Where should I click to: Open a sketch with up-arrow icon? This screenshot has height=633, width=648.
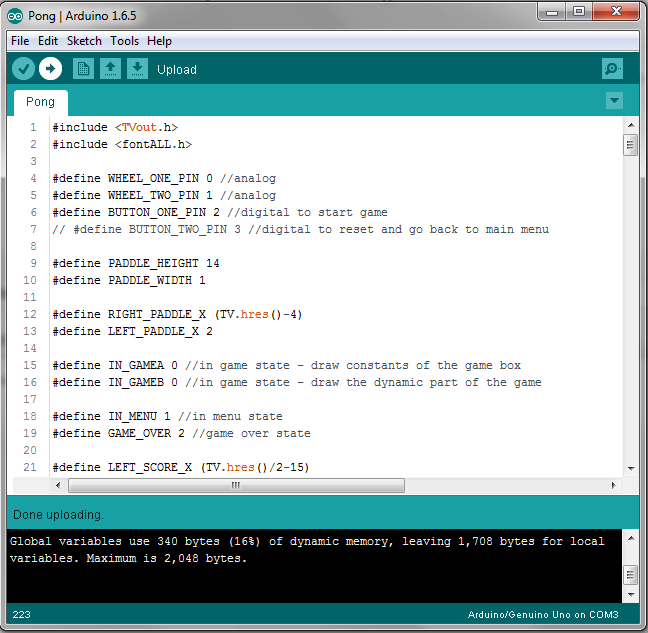pos(110,69)
